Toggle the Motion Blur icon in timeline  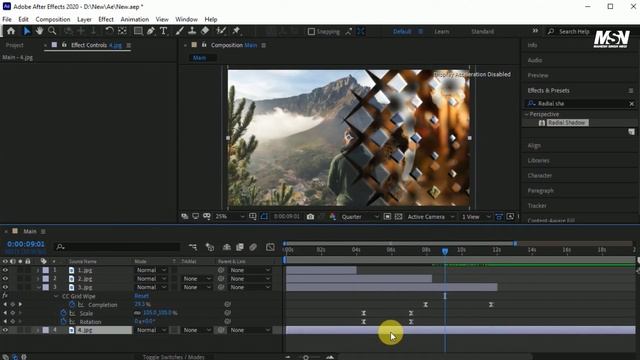[253, 247]
